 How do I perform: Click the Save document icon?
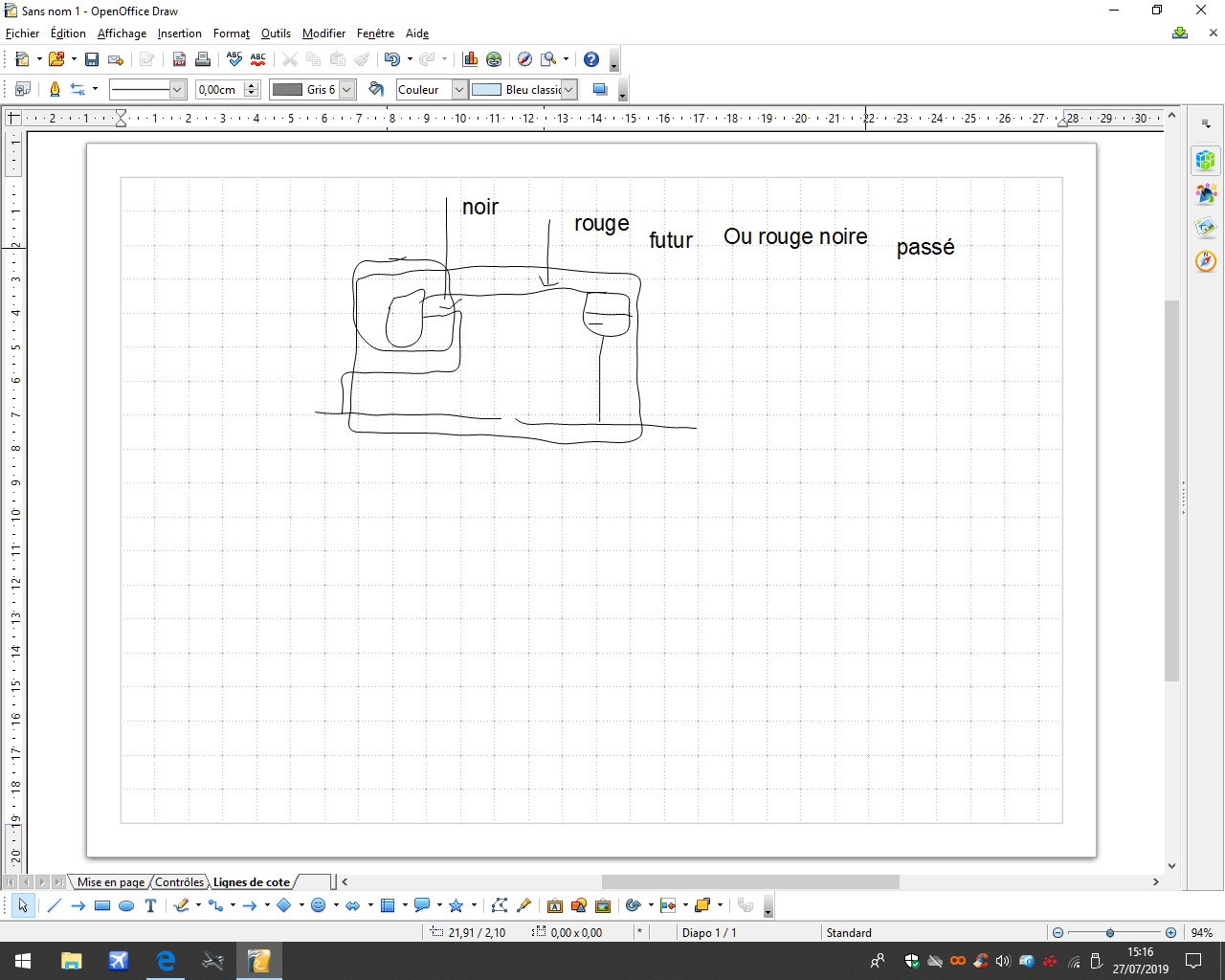click(92, 59)
